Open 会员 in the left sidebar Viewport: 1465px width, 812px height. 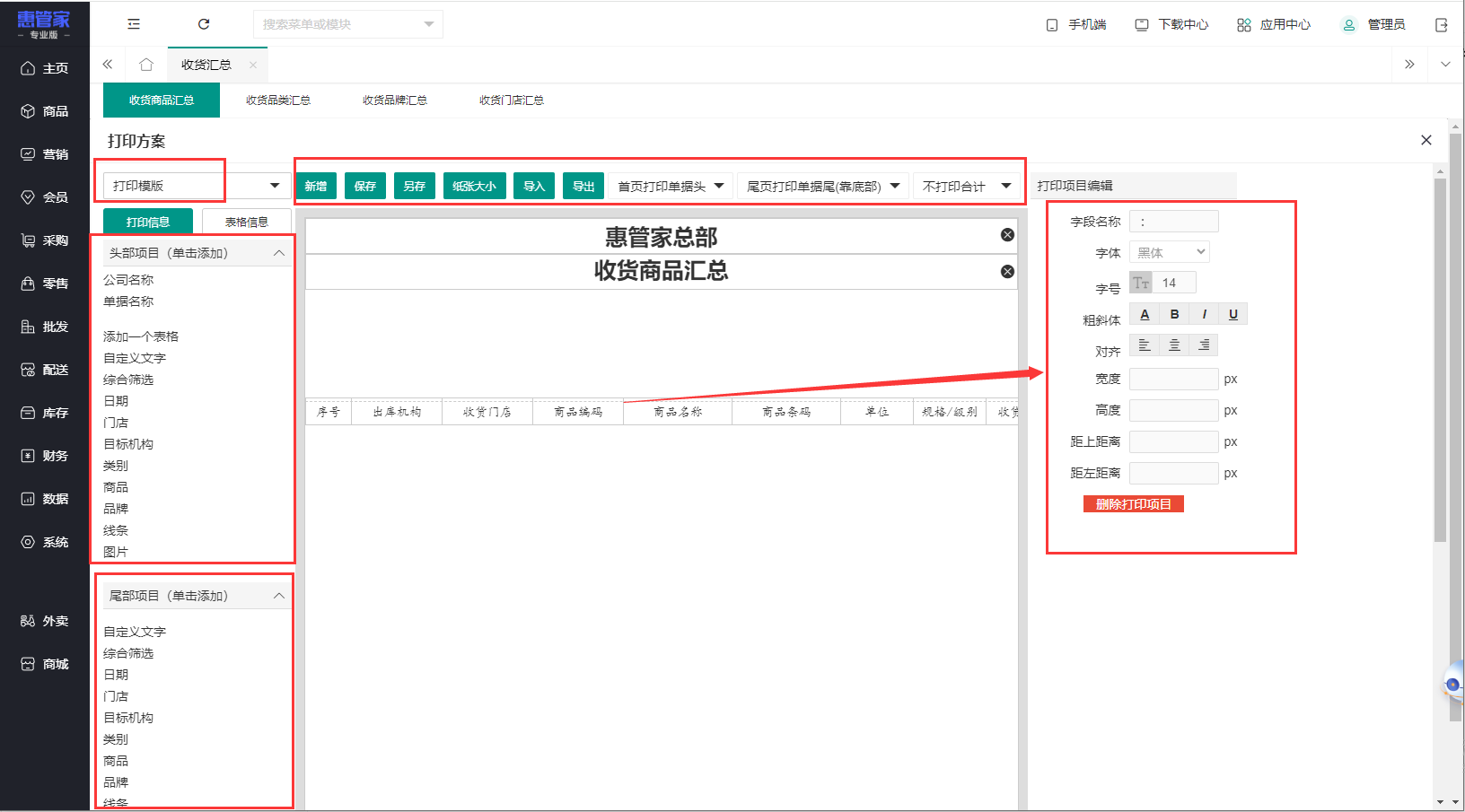(45, 197)
